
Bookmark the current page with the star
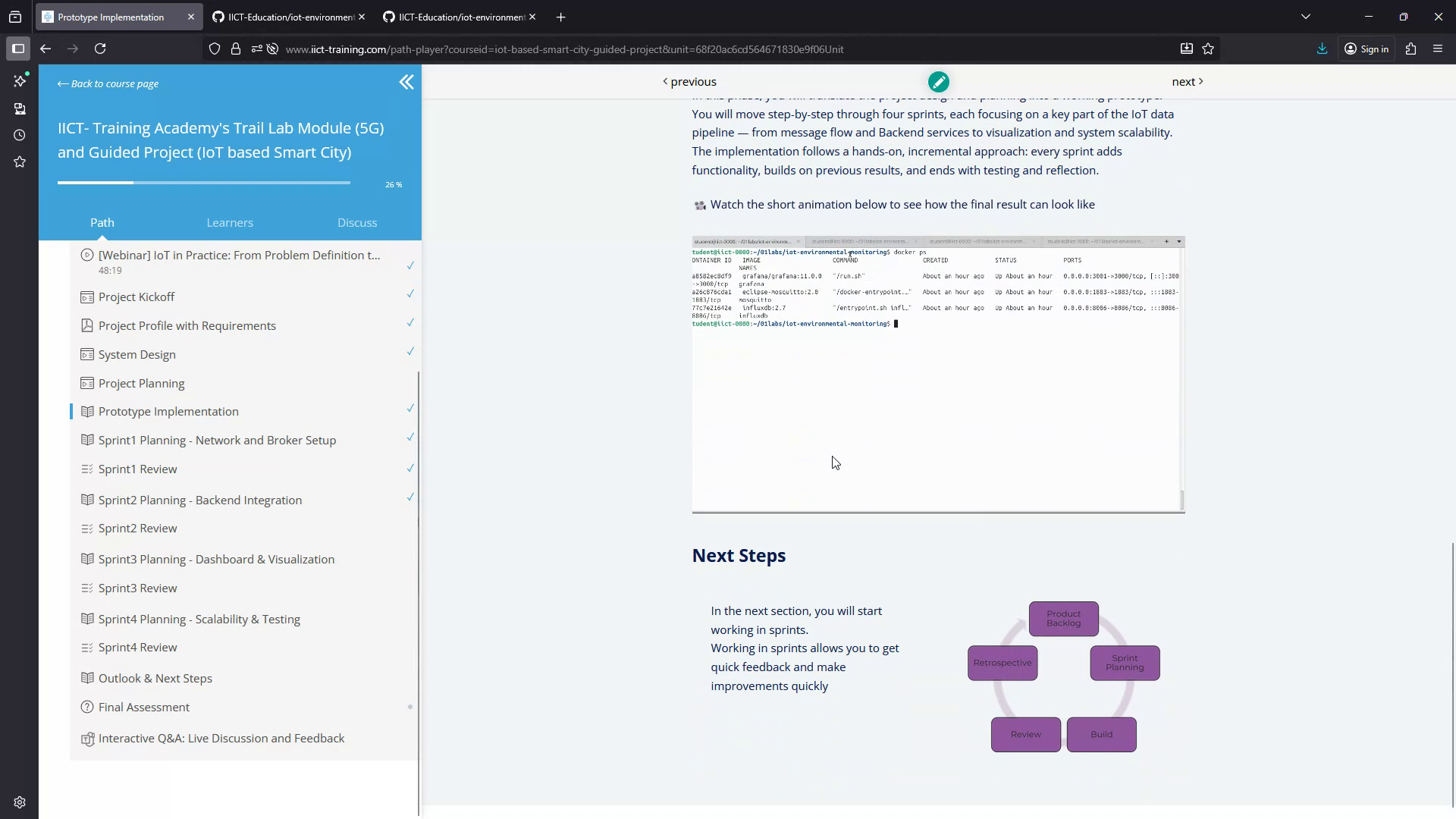click(x=1210, y=49)
